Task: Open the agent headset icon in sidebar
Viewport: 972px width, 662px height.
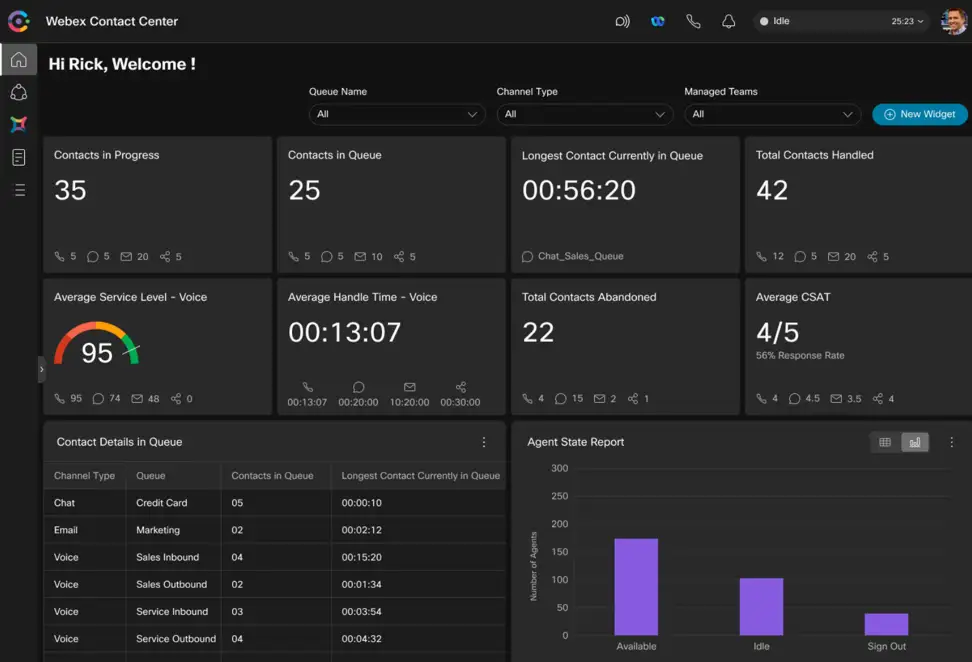Action: (19, 92)
